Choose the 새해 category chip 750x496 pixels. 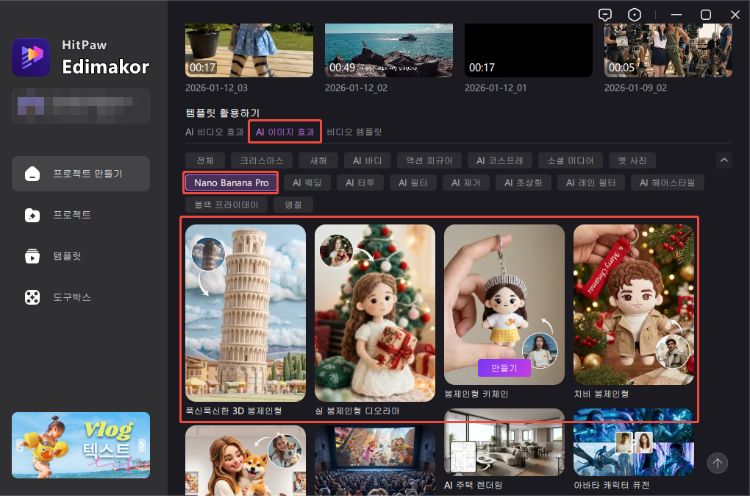coord(318,161)
